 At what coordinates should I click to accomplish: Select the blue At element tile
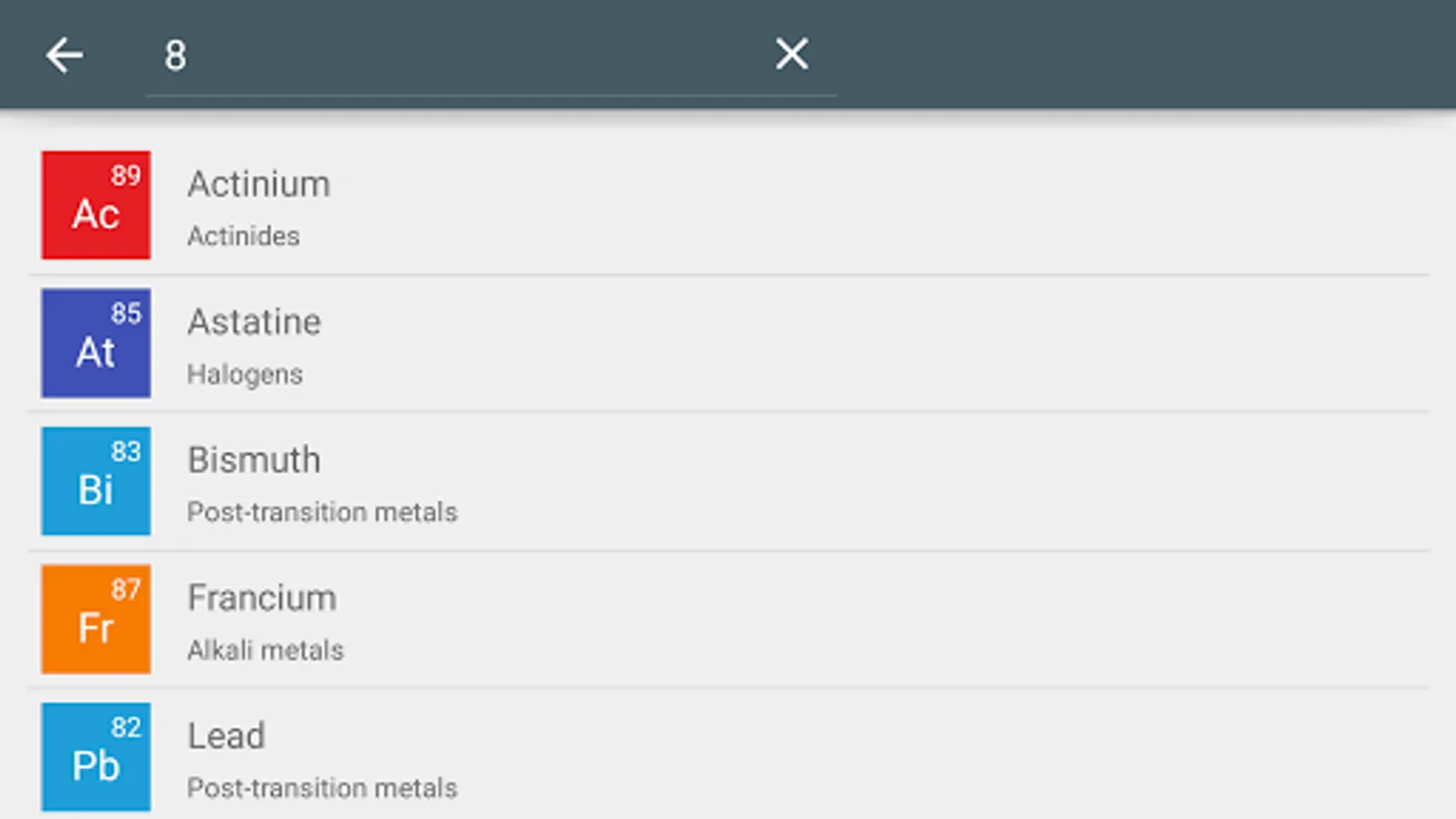[96, 343]
